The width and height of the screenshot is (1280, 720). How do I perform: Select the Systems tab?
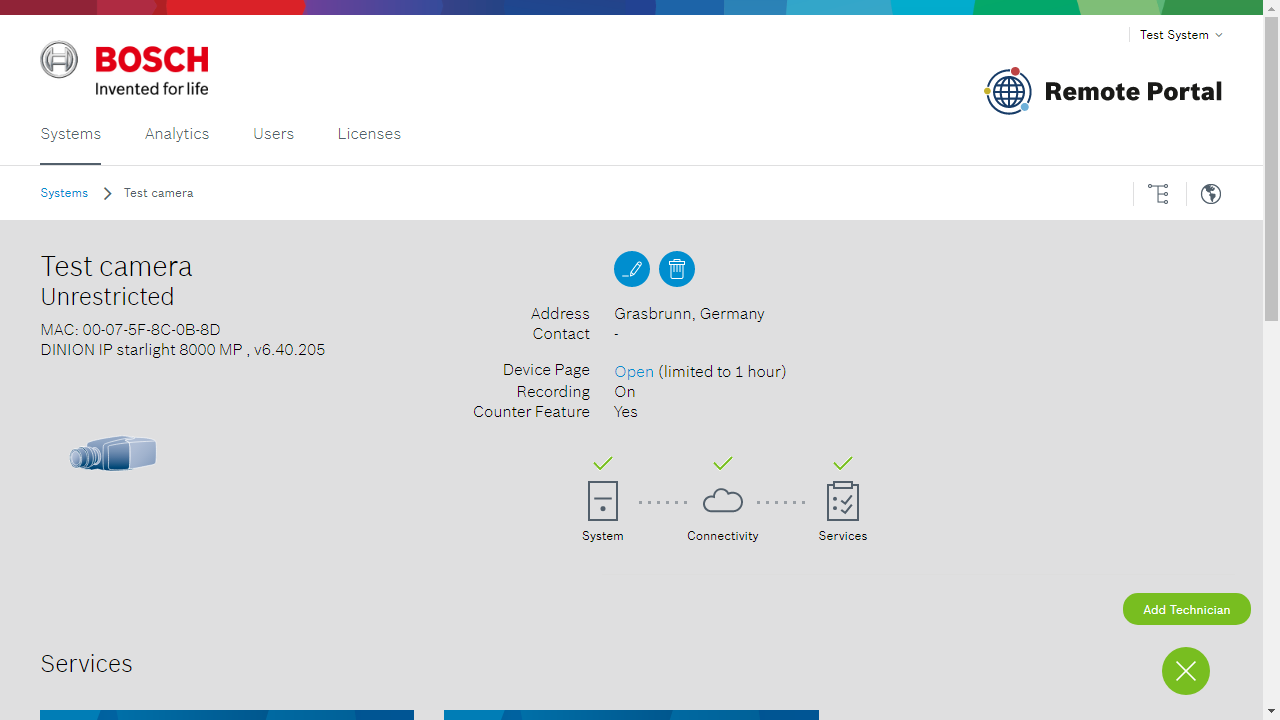coord(70,134)
